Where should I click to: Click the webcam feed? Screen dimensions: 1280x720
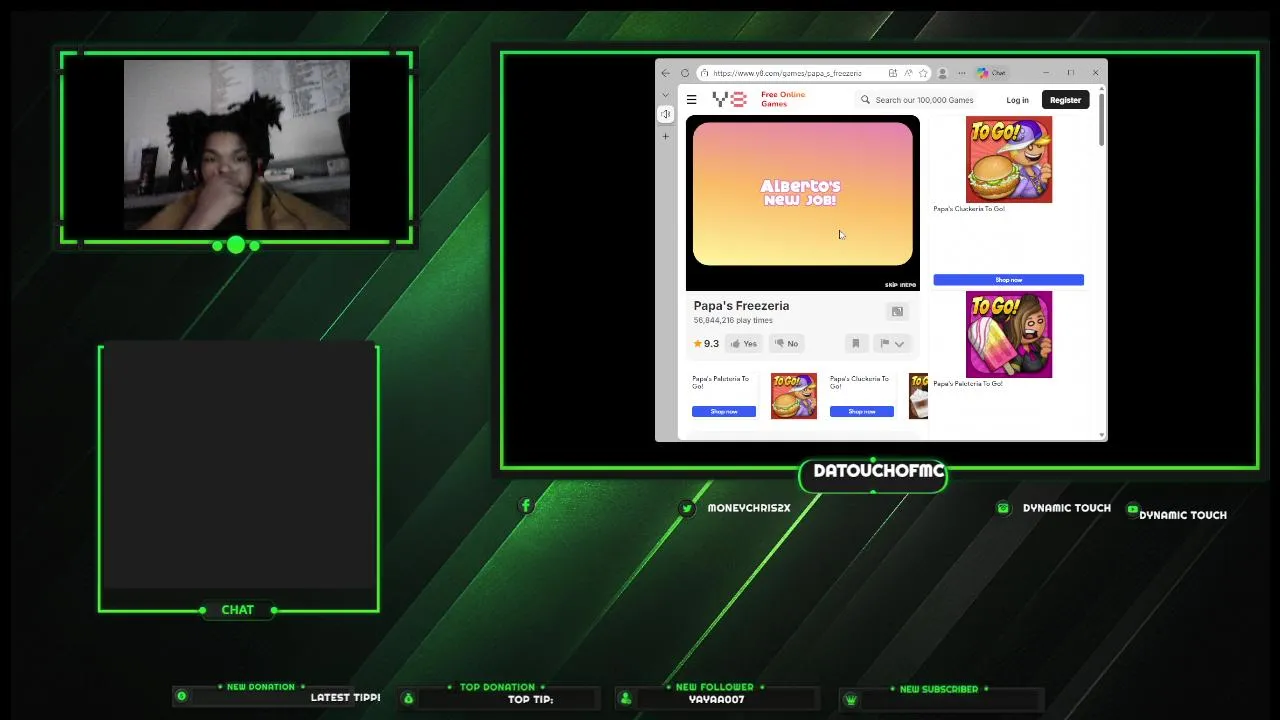[x=237, y=145]
